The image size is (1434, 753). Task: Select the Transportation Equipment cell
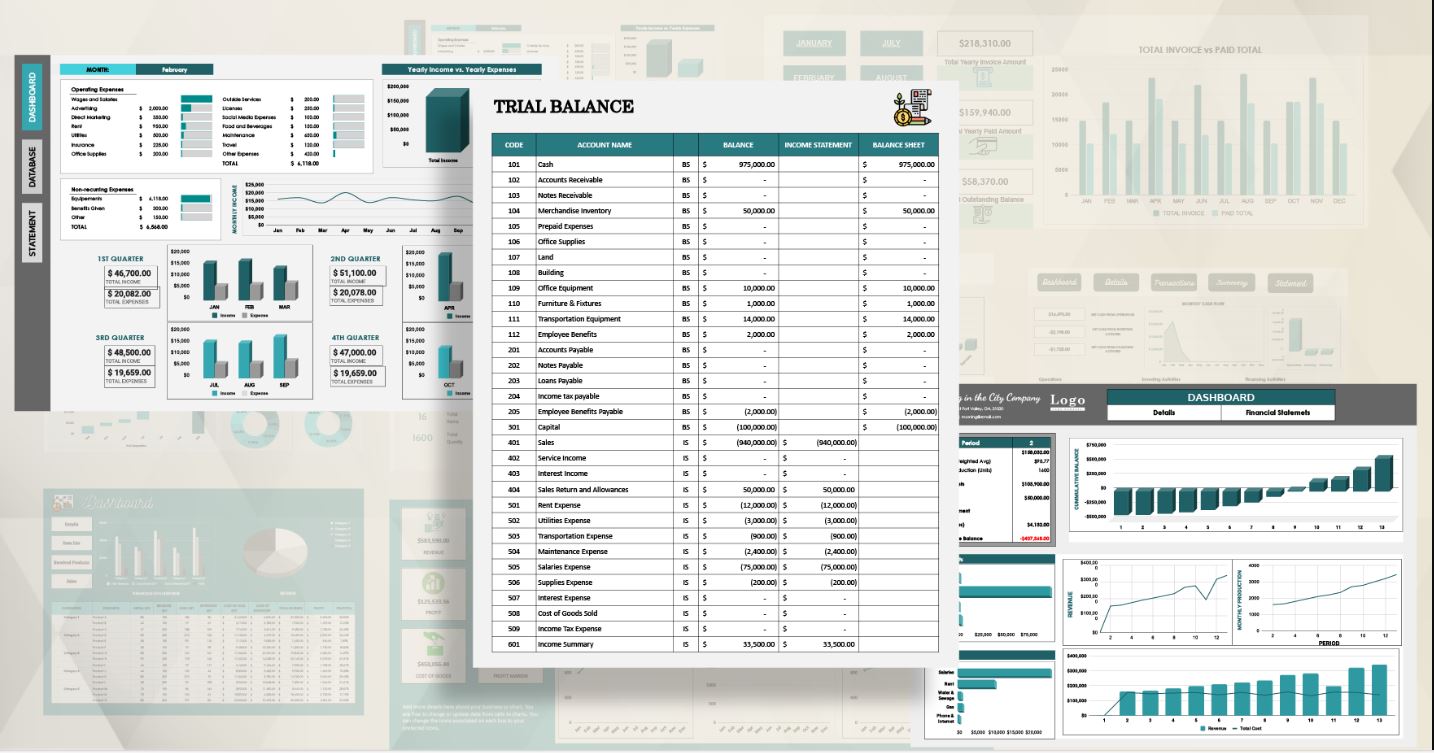point(604,319)
